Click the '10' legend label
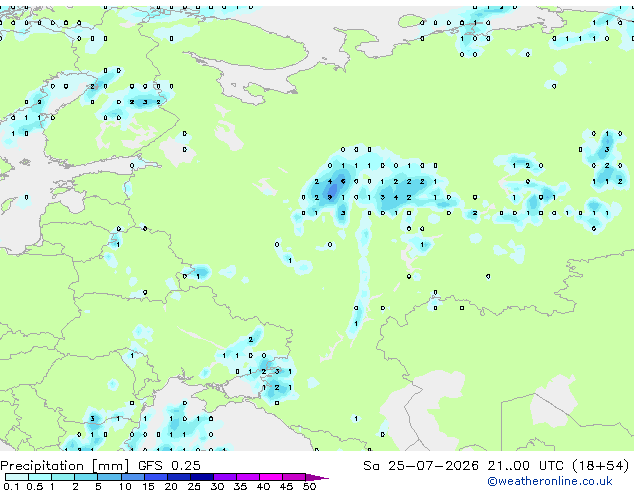Image resolution: width=634 pixels, height=490 pixels. pyautogui.click(x=125, y=486)
